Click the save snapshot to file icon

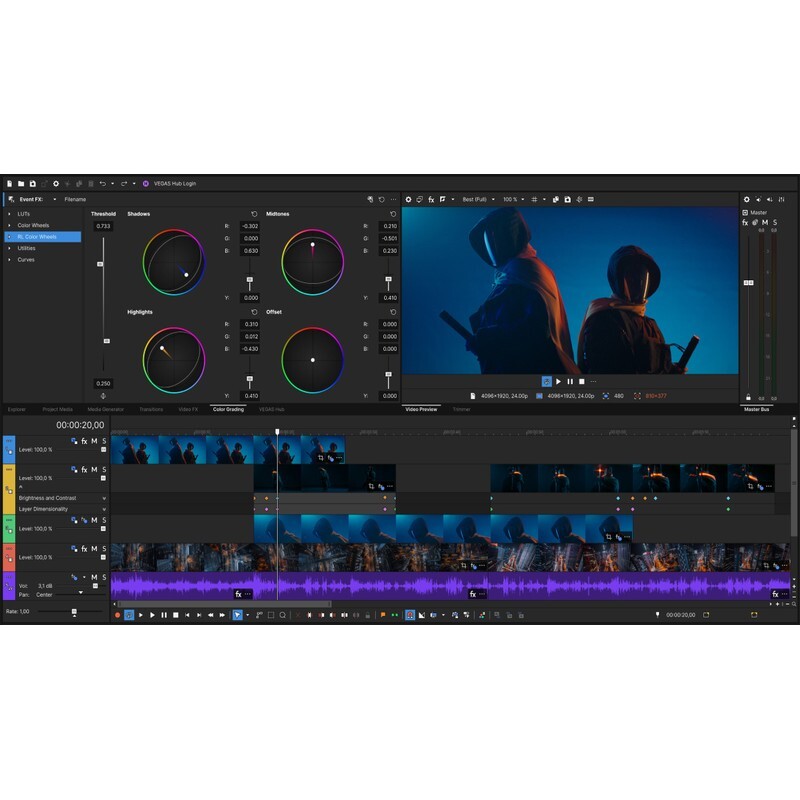[566, 197]
